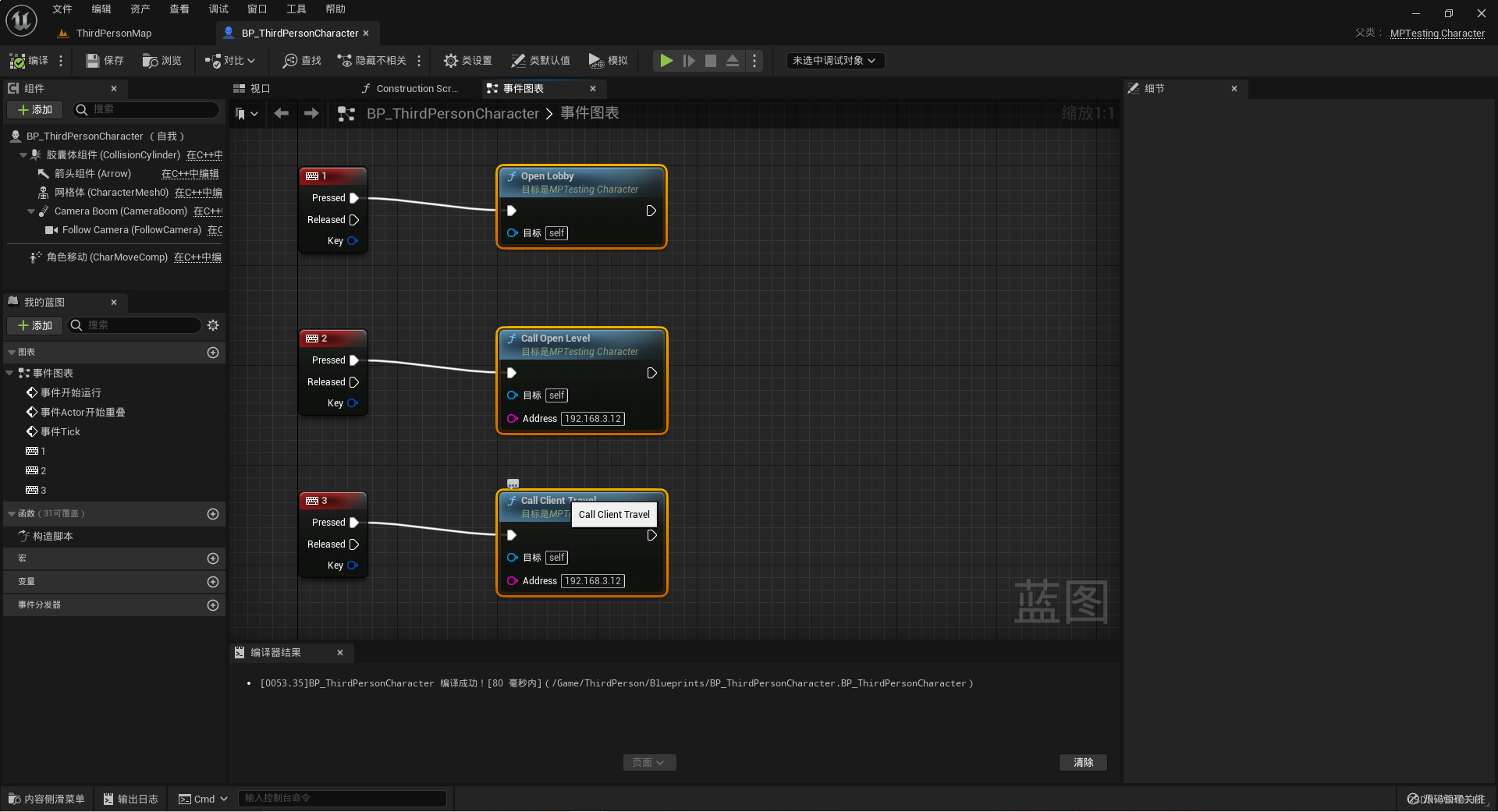Image resolution: width=1498 pixels, height=812 pixels.
Task: Open the 资产 Asset menu
Action: [140, 9]
